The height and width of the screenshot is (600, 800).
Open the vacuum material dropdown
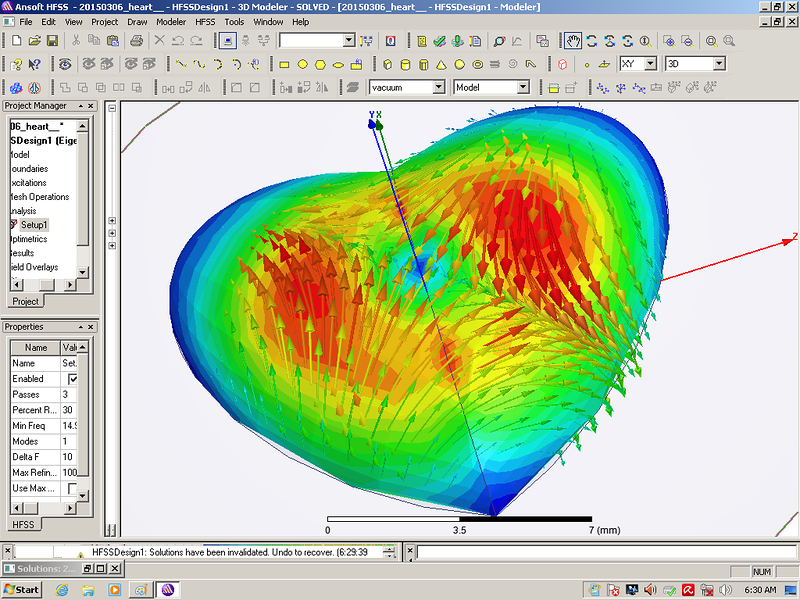[438, 88]
